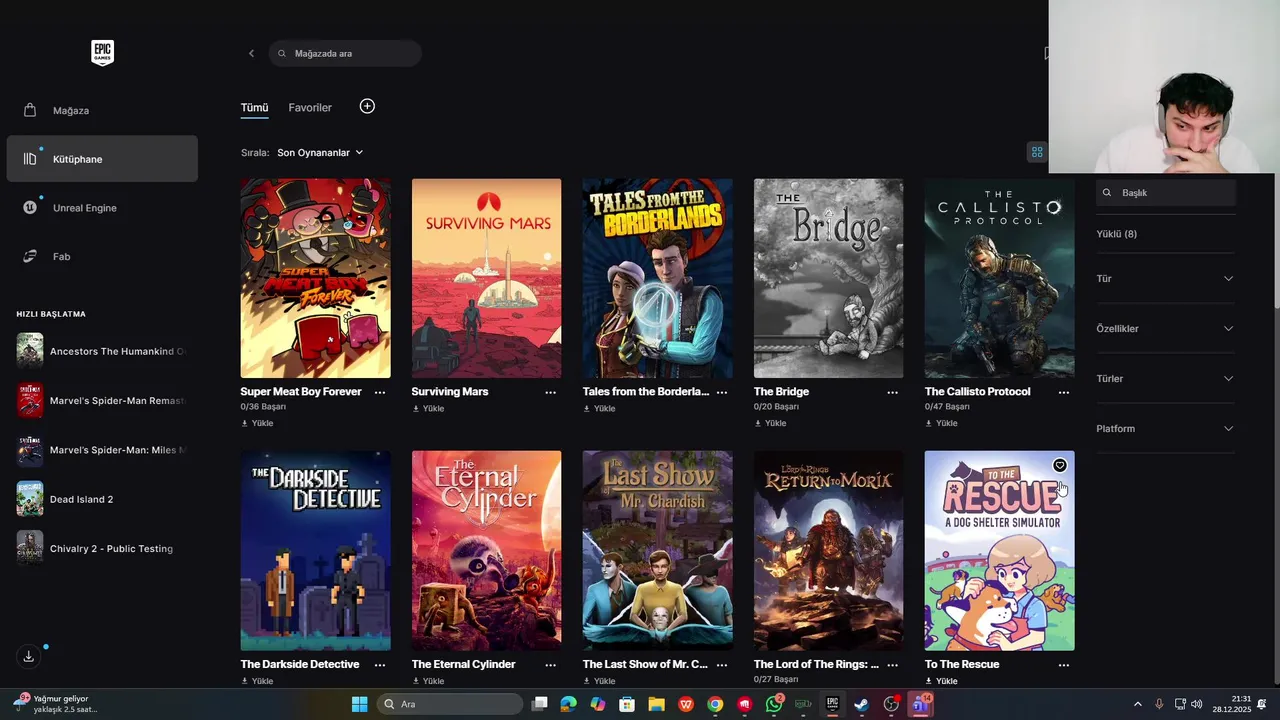Open the Son Oynananlar sort dropdown
The width and height of the screenshot is (1280, 720).
320,153
